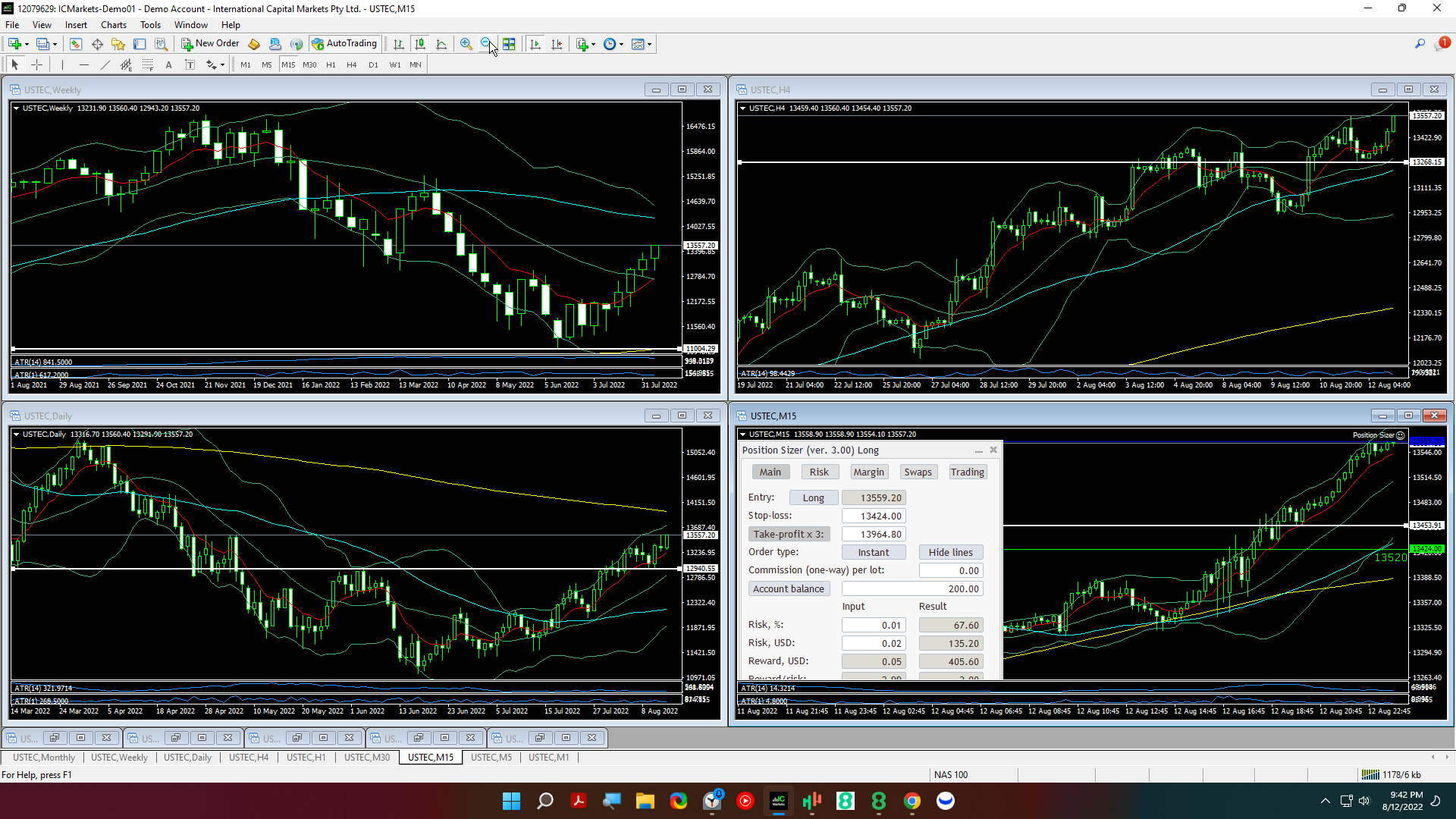Switch to USTEC,H1 chart tab
This screenshot has height=819, width=1456.
click(306, 758)
